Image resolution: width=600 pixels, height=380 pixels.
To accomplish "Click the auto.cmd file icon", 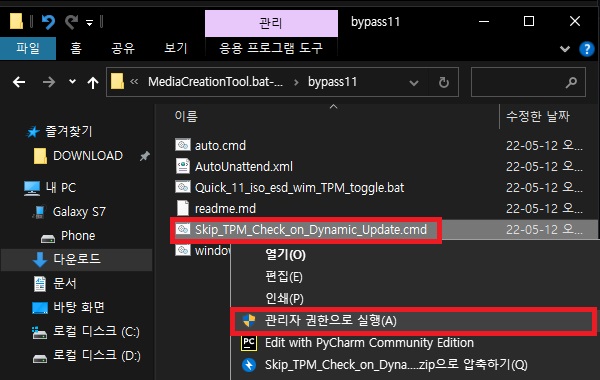I will pyautogui.click(x=183, y=145).
